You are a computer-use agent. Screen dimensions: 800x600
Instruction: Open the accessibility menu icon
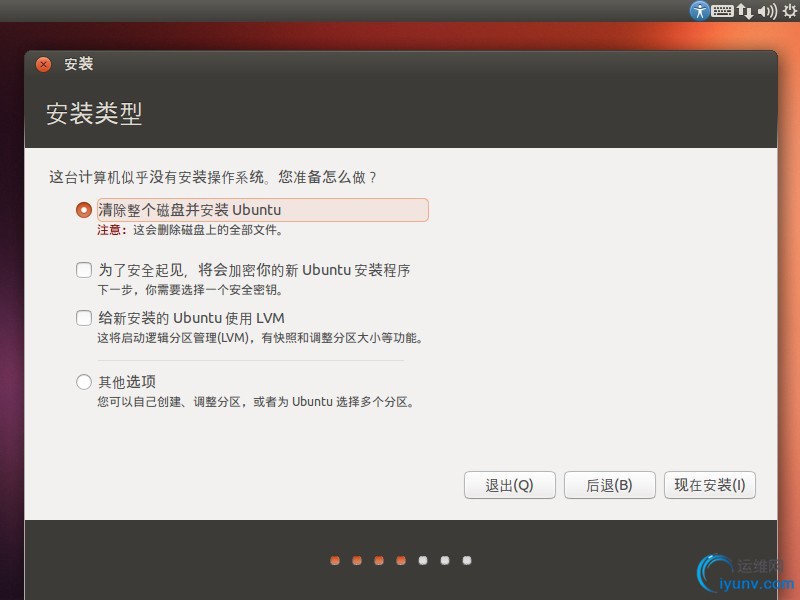[x=699, y=10]
